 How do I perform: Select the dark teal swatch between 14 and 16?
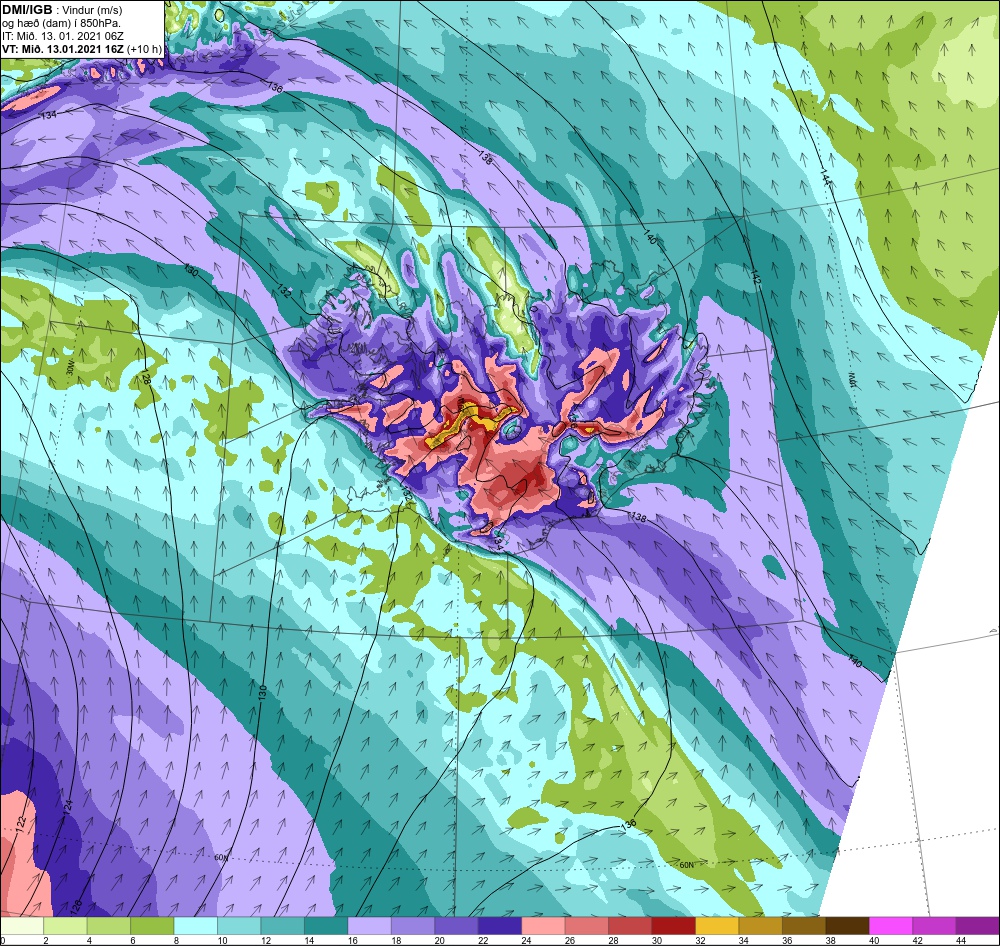326,926
